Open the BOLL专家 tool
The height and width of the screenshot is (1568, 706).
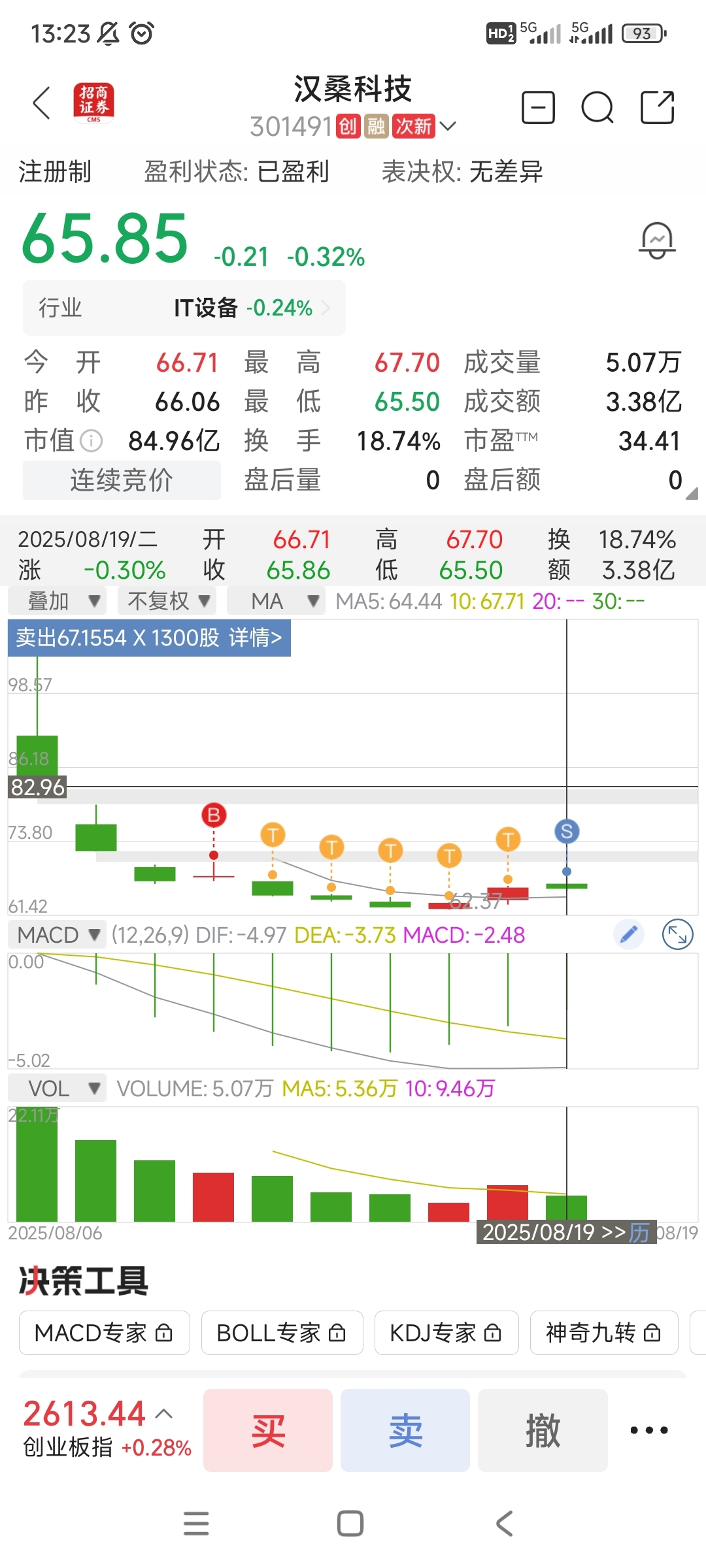coord(282,1332)
